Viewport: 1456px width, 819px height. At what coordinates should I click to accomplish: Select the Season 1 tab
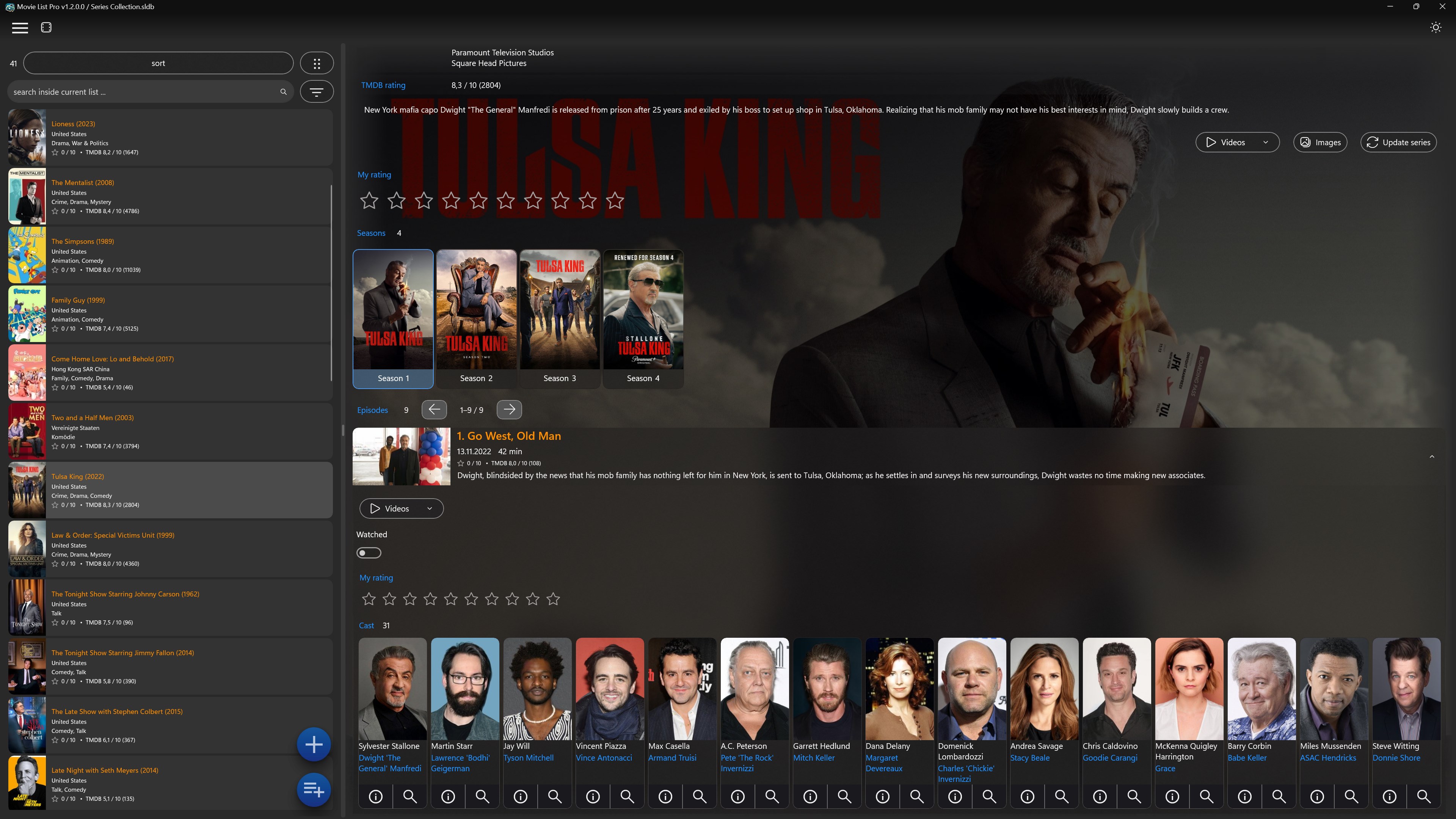[x=394, y=319]
